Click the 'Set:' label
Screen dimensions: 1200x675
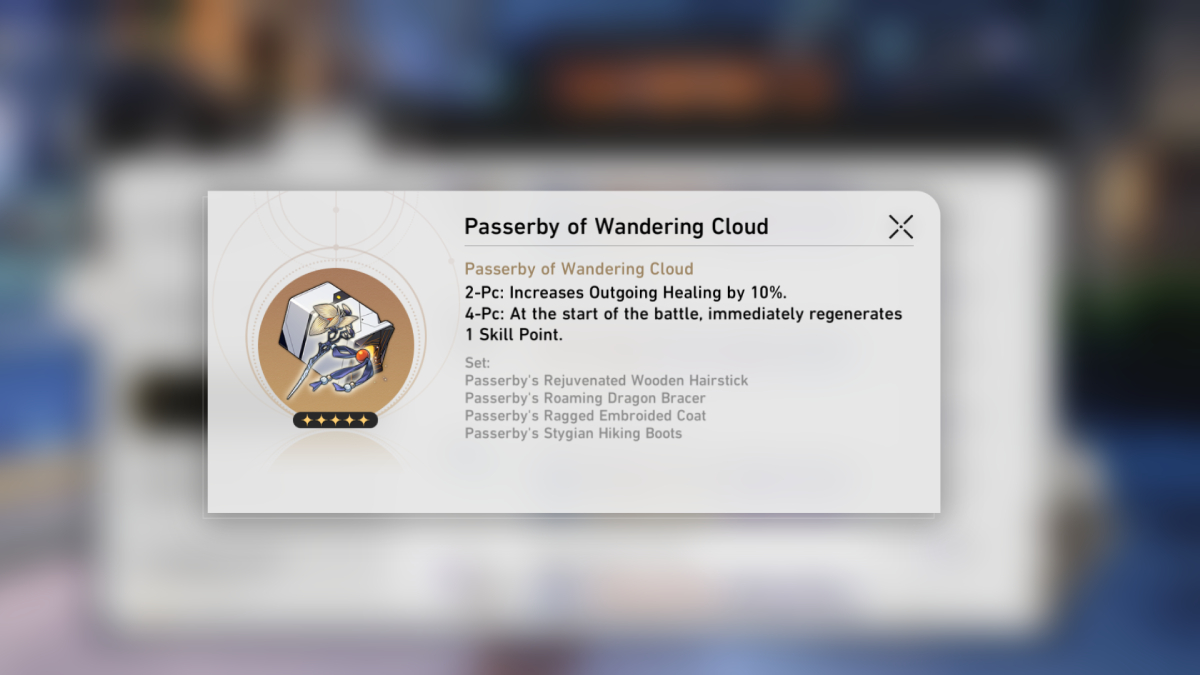pyautogui.click(x=478, y=363)
